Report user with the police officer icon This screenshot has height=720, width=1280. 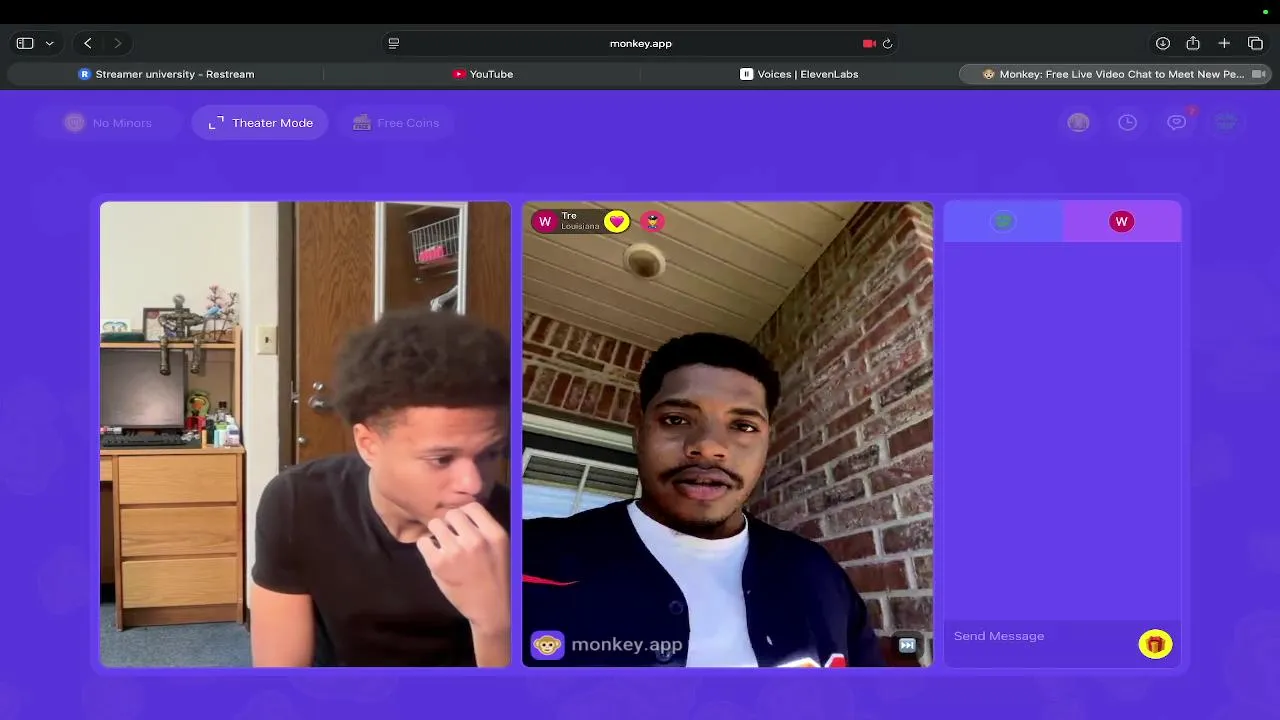tap(653, 221)
